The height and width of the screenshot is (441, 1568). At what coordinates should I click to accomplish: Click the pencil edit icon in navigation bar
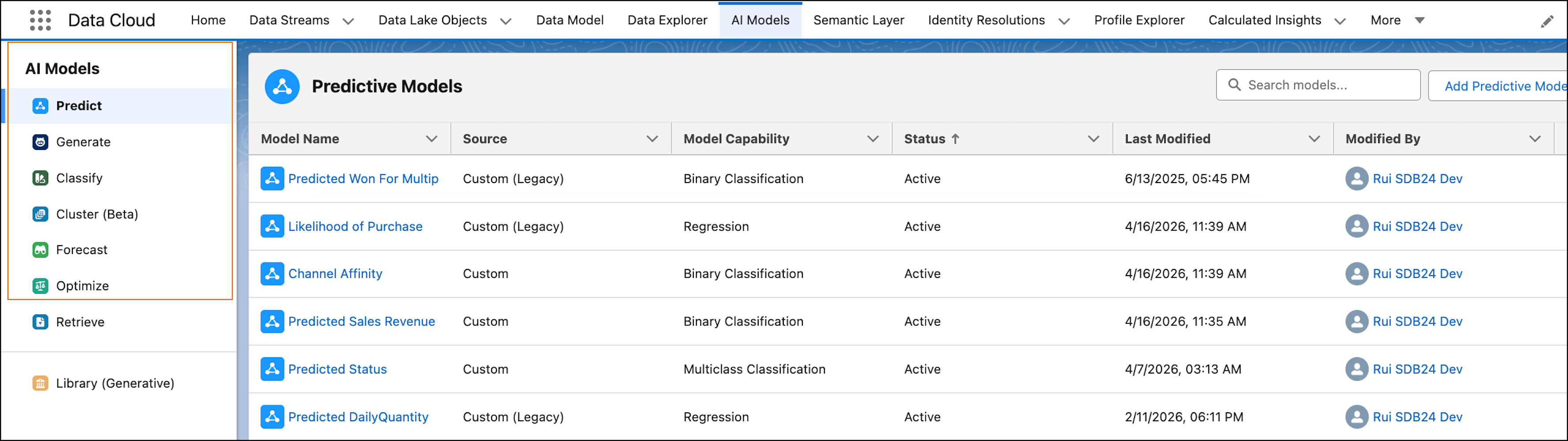point(1547,22)
